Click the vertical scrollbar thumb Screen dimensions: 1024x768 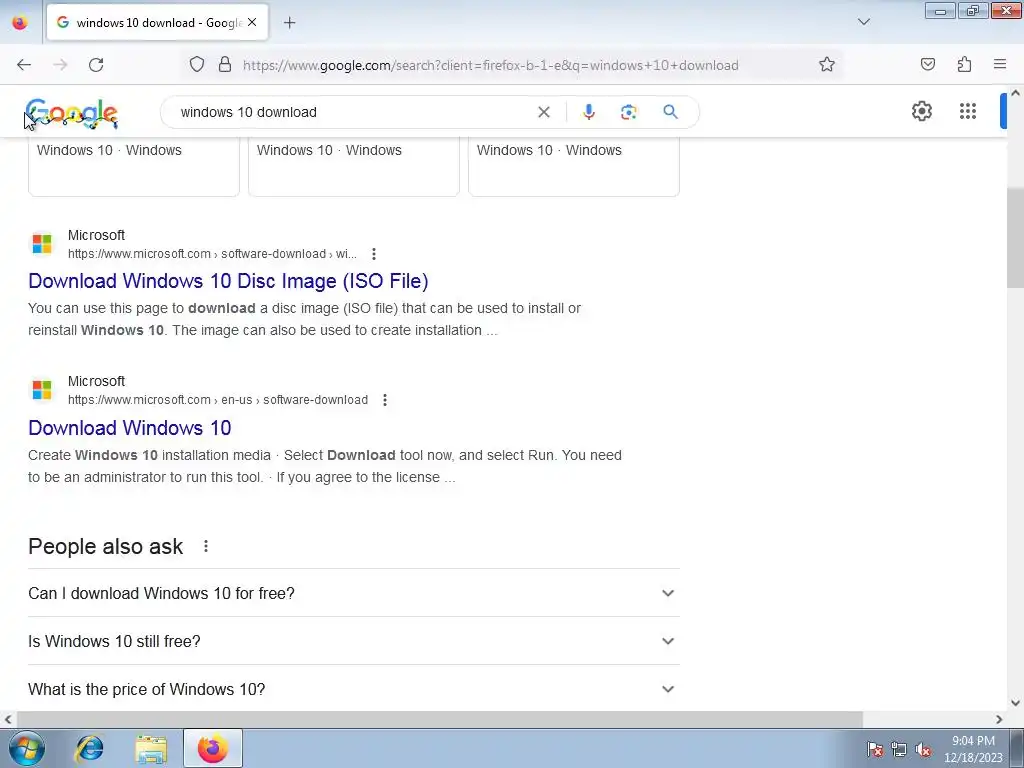coord(1015,240)
